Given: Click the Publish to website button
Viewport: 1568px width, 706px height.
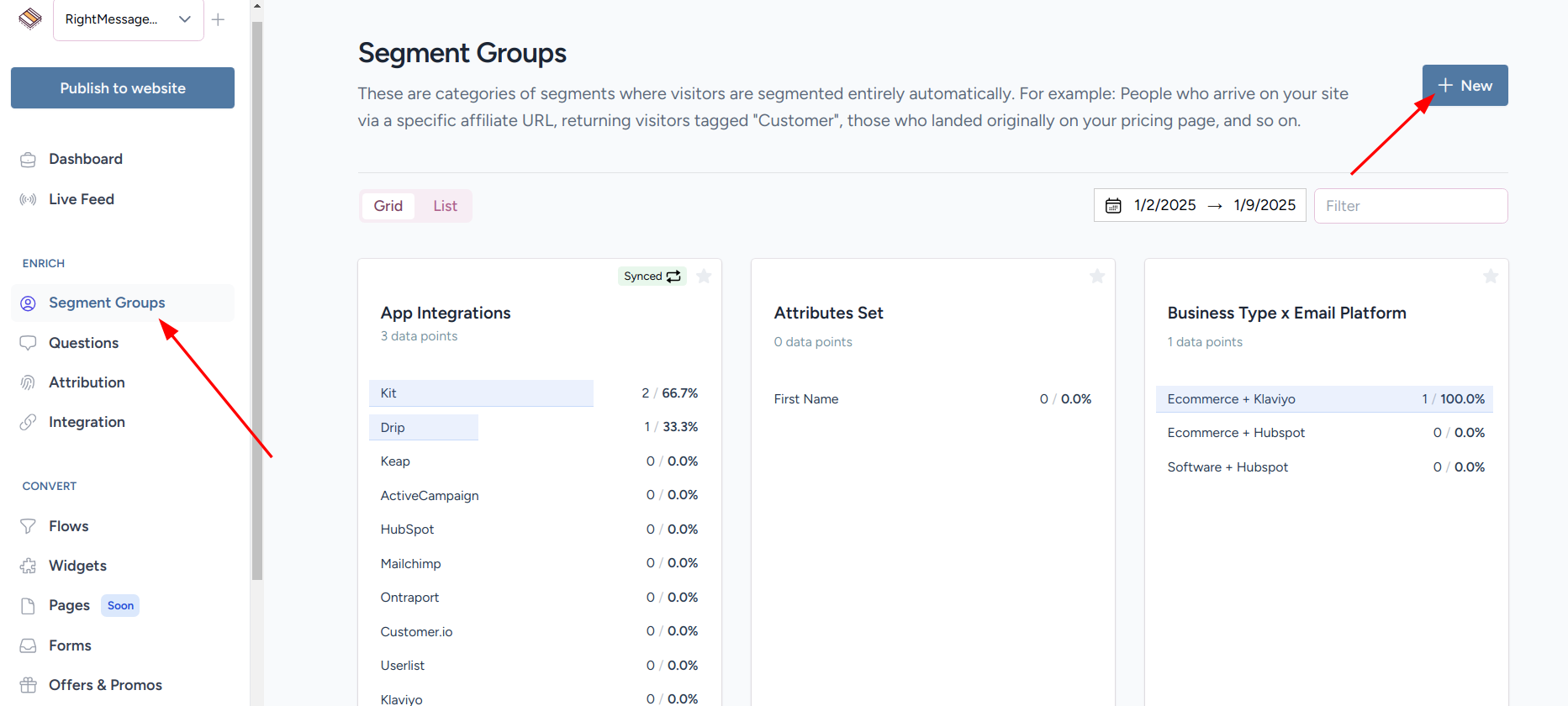Looking at the screenshot, I should (123, 88).
